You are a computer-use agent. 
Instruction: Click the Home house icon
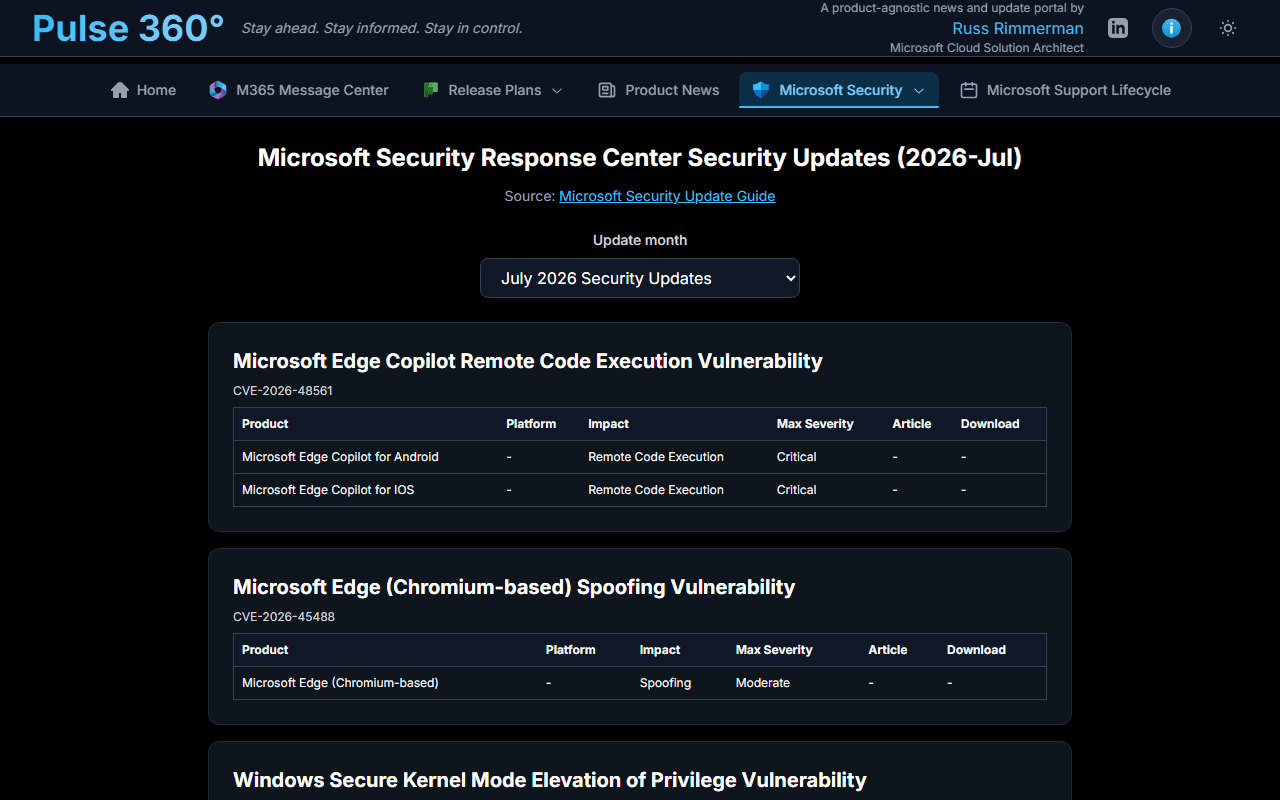(120, 90)
